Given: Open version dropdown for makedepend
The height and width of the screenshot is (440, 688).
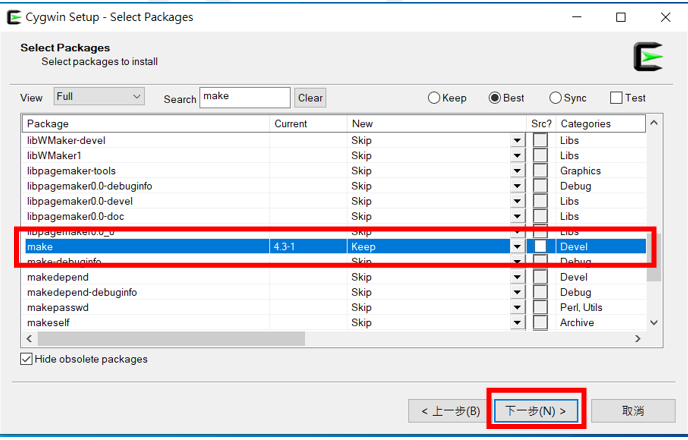Looking at the screenshot, I should click(x=517, y=277).
